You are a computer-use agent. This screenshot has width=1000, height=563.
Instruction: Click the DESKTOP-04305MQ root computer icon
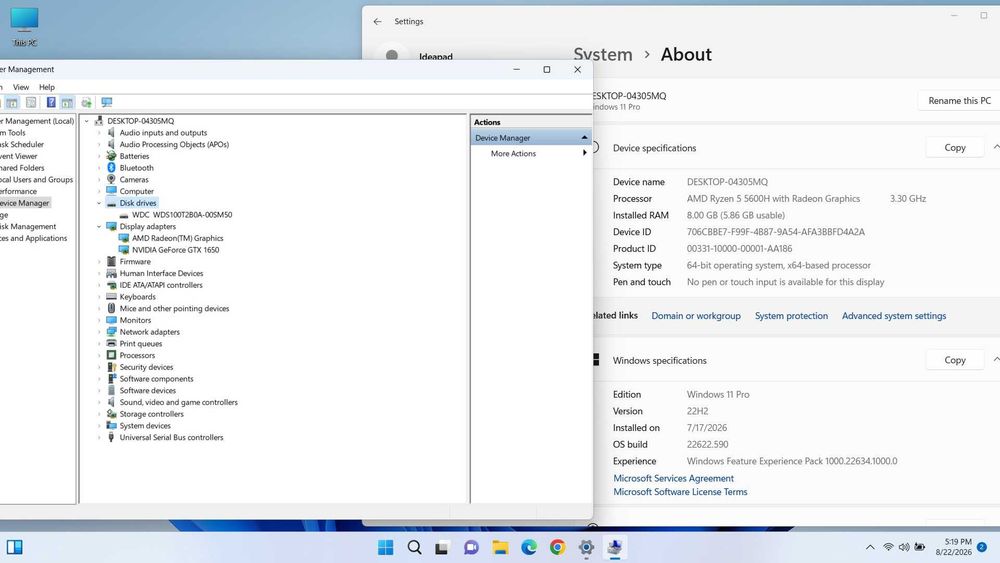pyautogui.click(x=99, y=121)
